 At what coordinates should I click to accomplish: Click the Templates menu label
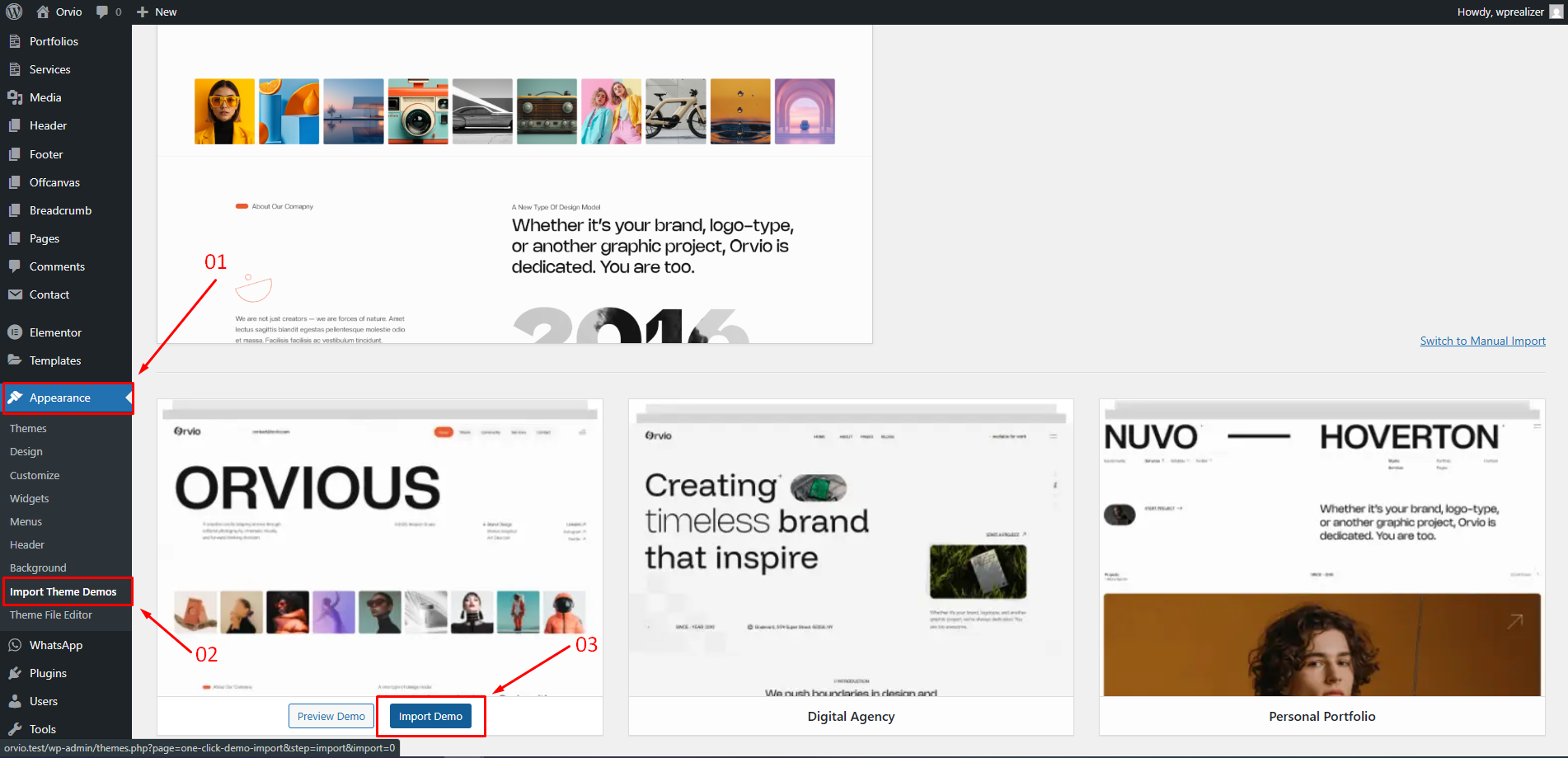pyautogui.click(x=55, y=360)
